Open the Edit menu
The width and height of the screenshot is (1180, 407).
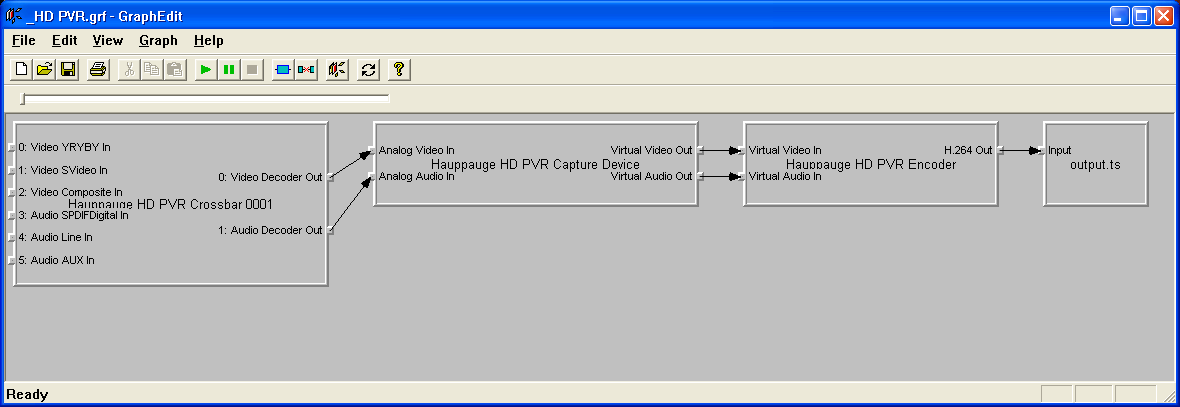click(65, 41)
